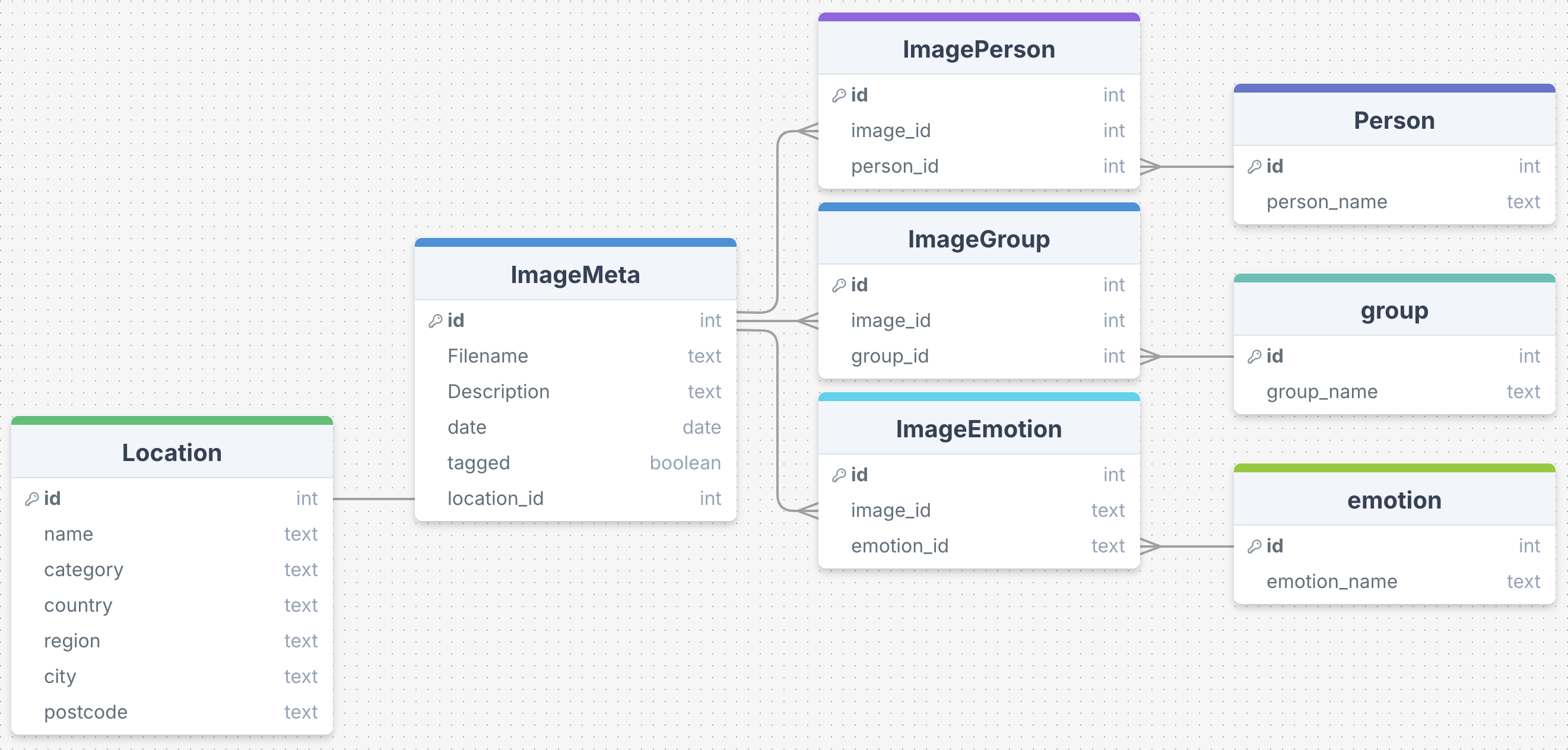The width and height of the screenshot is (1568, 750).
Task: Click the key icon in ImageEmotion id row
Action: (839, 475)
